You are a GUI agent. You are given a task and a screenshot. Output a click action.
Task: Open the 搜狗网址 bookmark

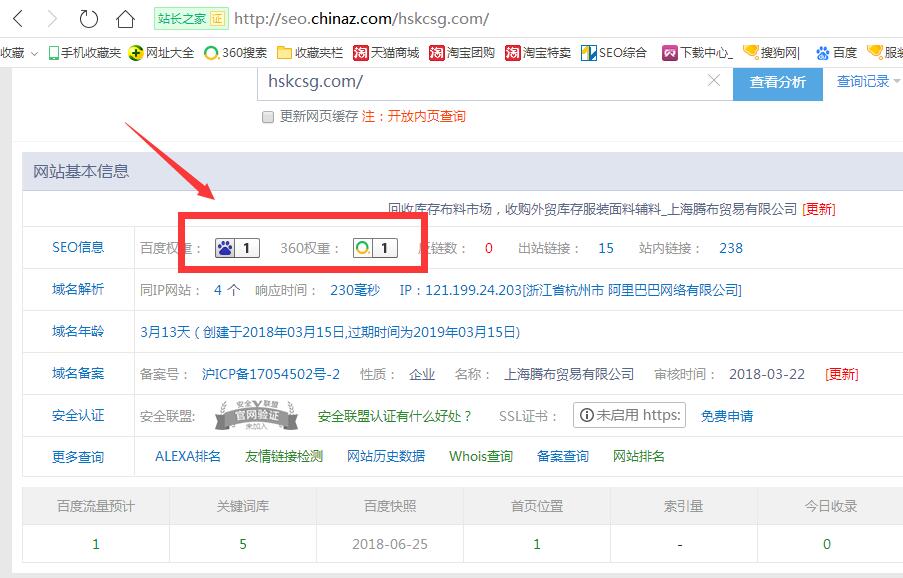coord(778,53)
